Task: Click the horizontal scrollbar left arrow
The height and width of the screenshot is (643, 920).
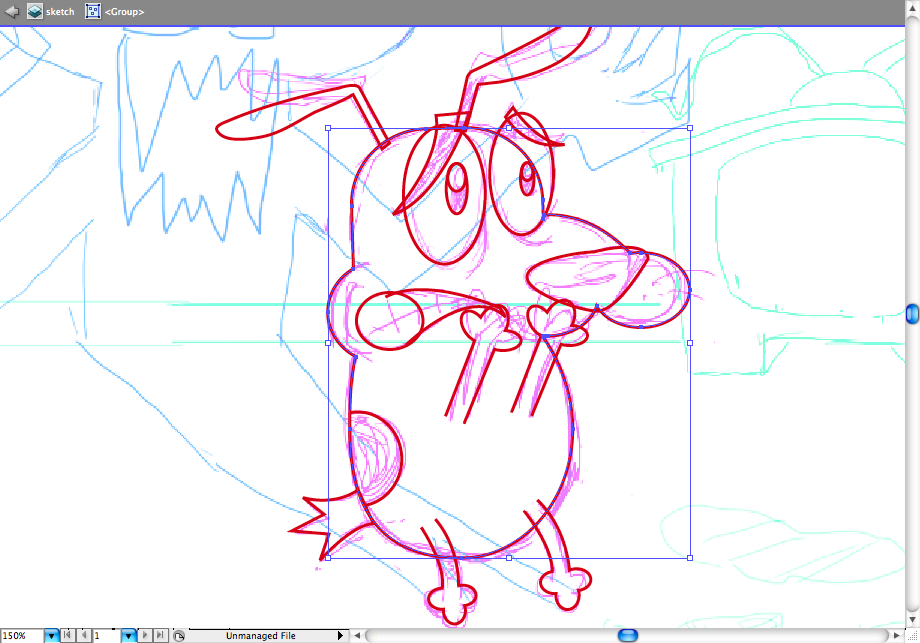Action: coord(356,635)
